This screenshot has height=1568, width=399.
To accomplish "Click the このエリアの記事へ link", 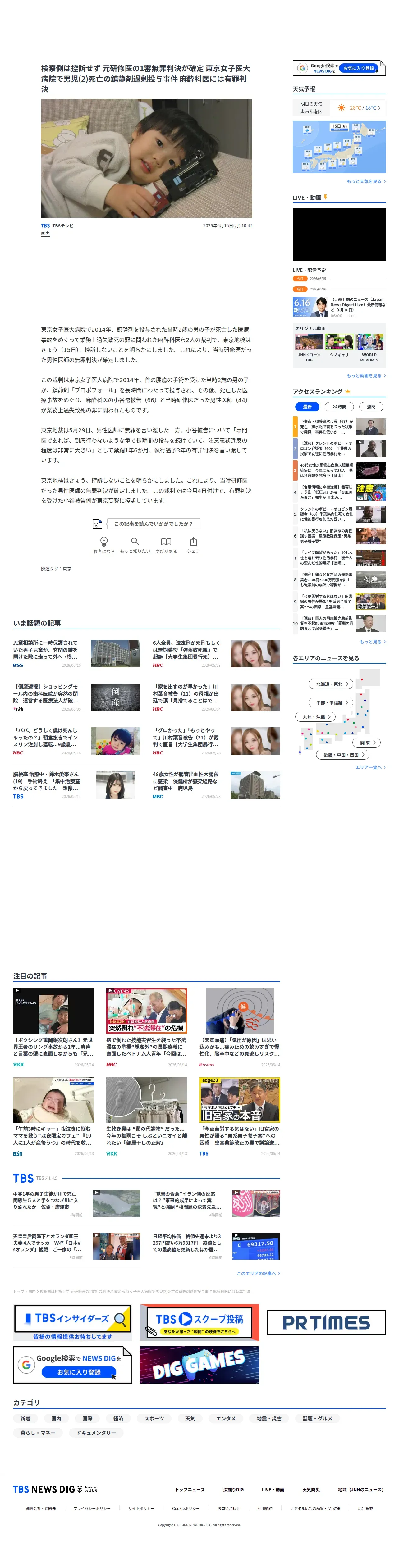I will [x=258, y=1273].
